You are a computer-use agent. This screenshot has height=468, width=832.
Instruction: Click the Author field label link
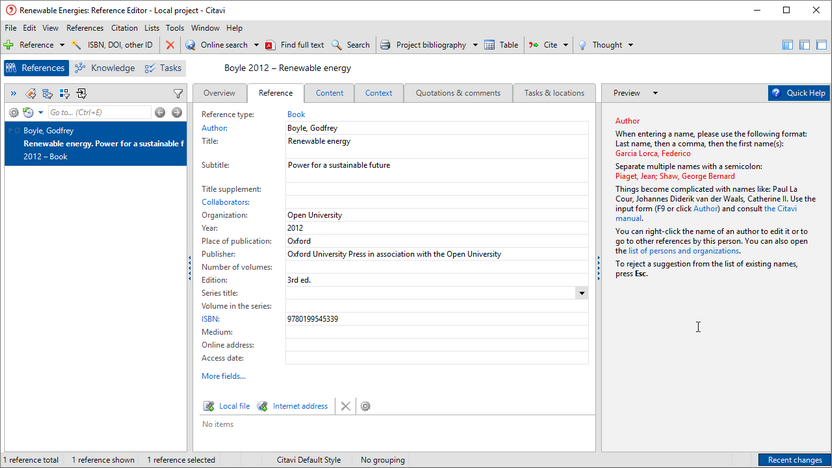point(214,128)
